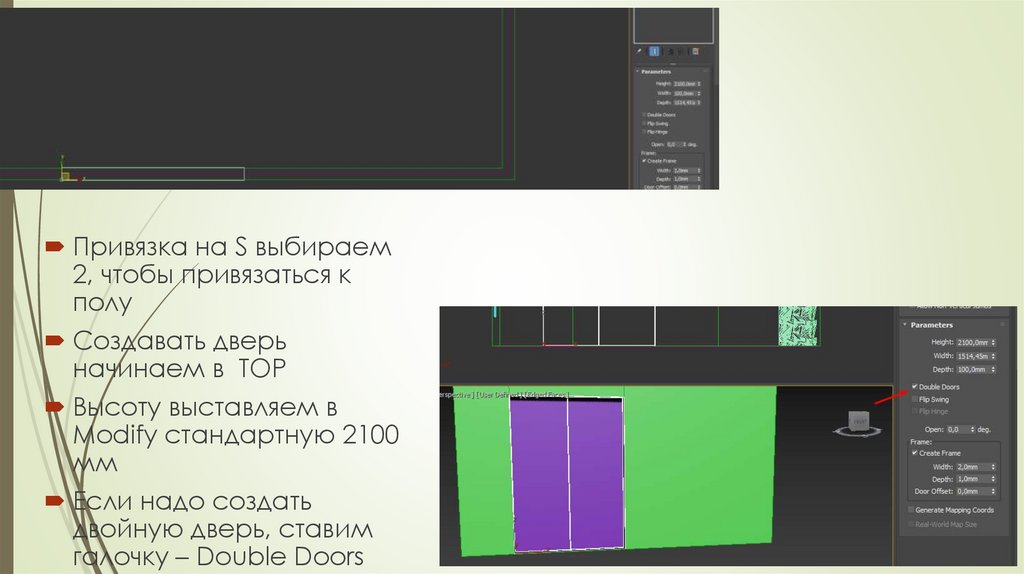Viewport: 1024px width, 574px height.
Task: Click the Frame Depth field showing 1,0mm
Action: point(973,479)
